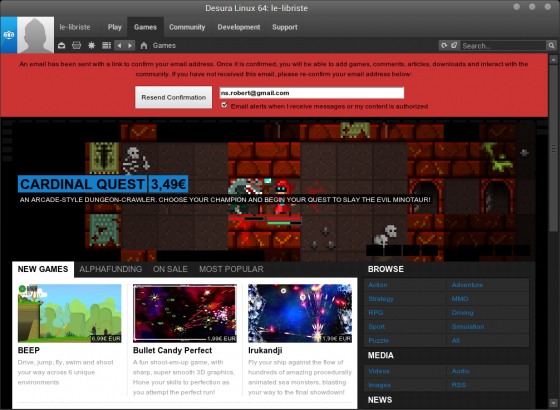Viewport: 560px width, 410px height.
Task: Focus the Search text box
Action: (503, 46)
